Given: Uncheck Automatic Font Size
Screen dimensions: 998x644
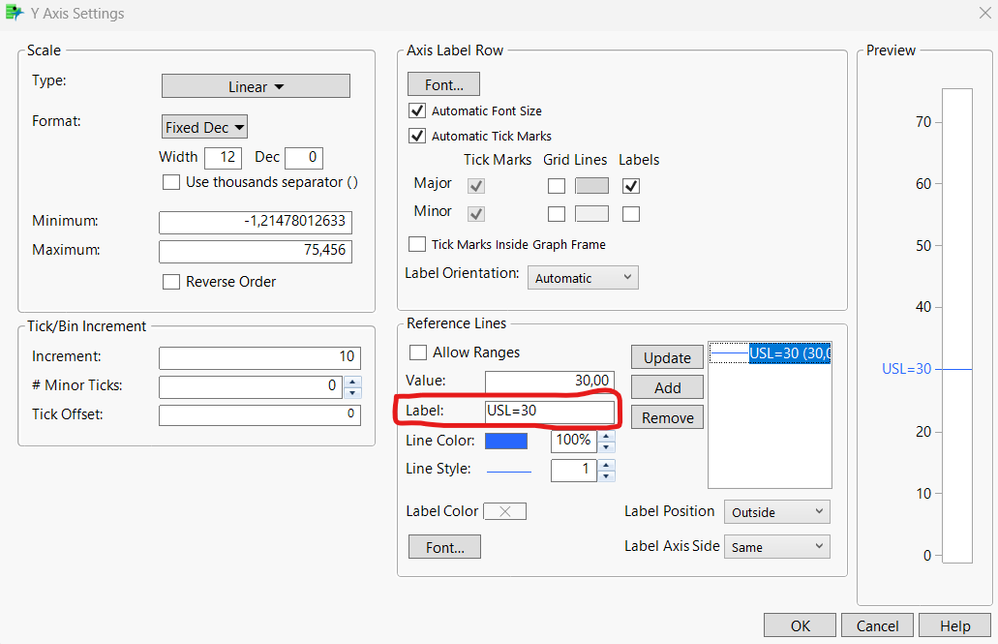Looking at the screenshot, I should pos(417,111).
